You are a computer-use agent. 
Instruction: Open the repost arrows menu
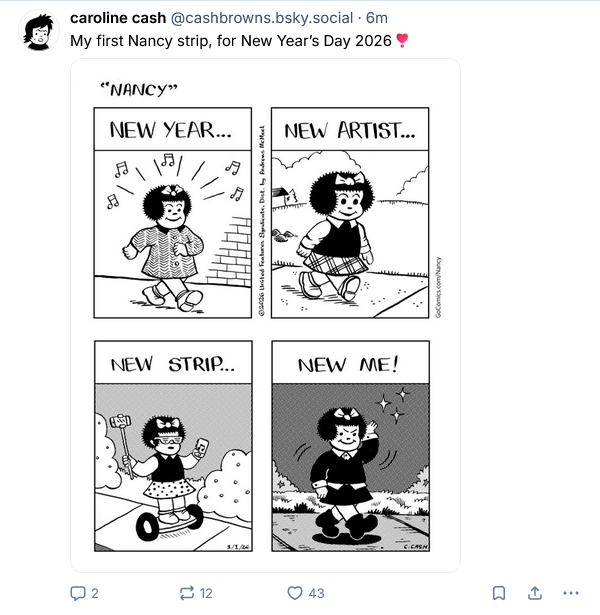tap(186, 593)
